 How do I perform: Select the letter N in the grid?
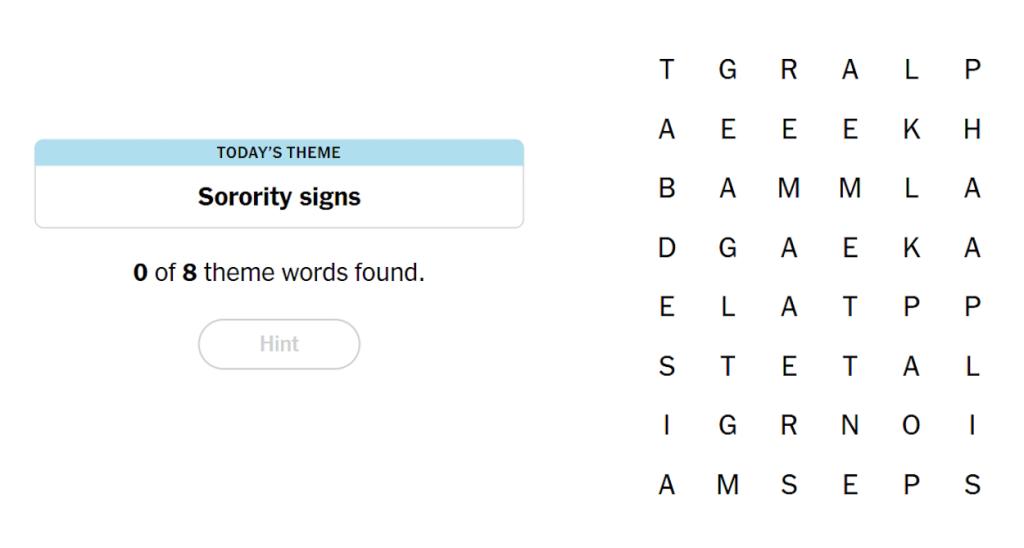pyautogui.click(x=850, y=426)
